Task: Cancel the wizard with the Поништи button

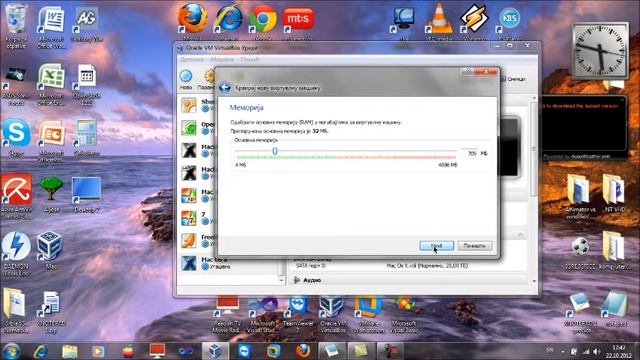Action: click(x=474, y=246)
